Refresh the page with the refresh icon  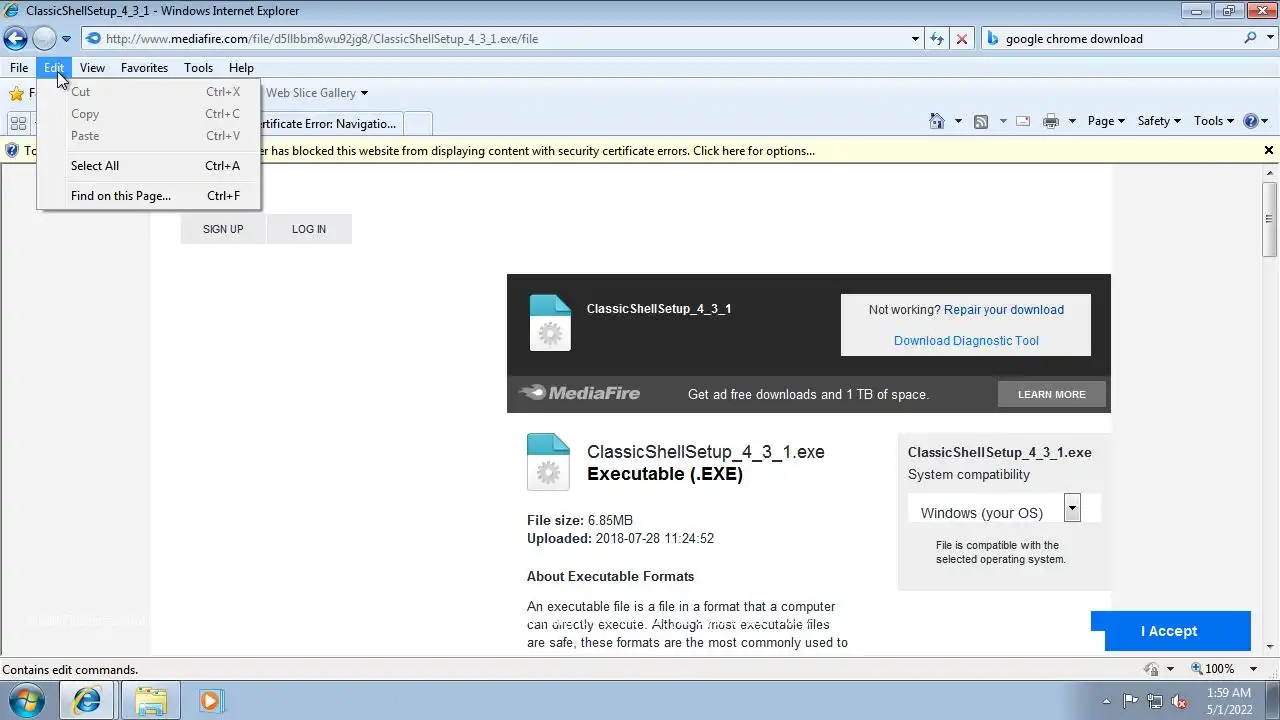[x=937, y=39]
